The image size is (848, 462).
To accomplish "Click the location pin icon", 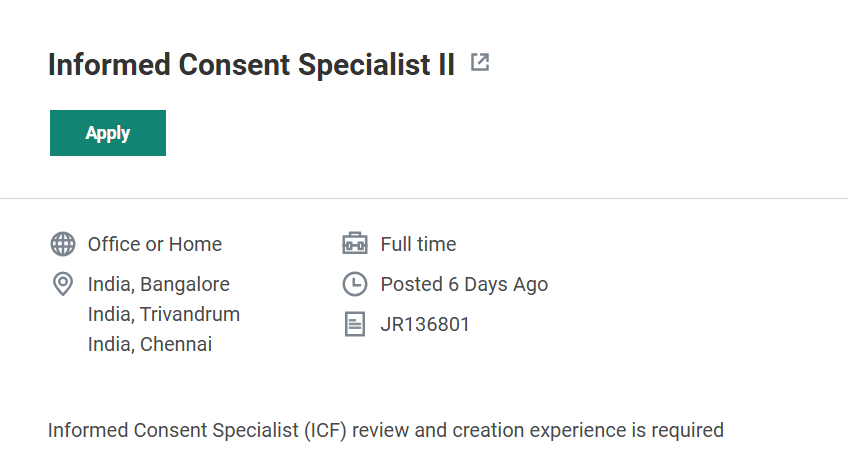I will 63,284.
